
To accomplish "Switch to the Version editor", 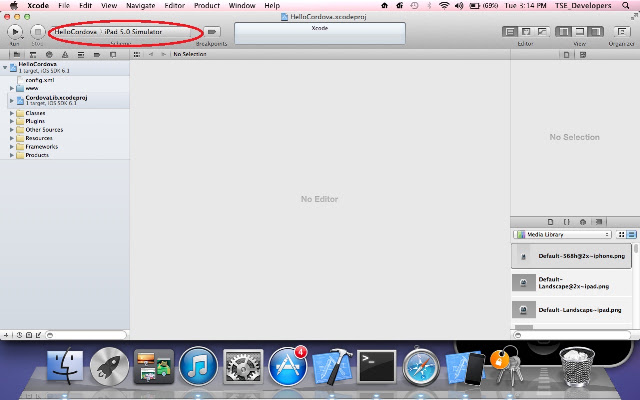I will pos(542,31).
